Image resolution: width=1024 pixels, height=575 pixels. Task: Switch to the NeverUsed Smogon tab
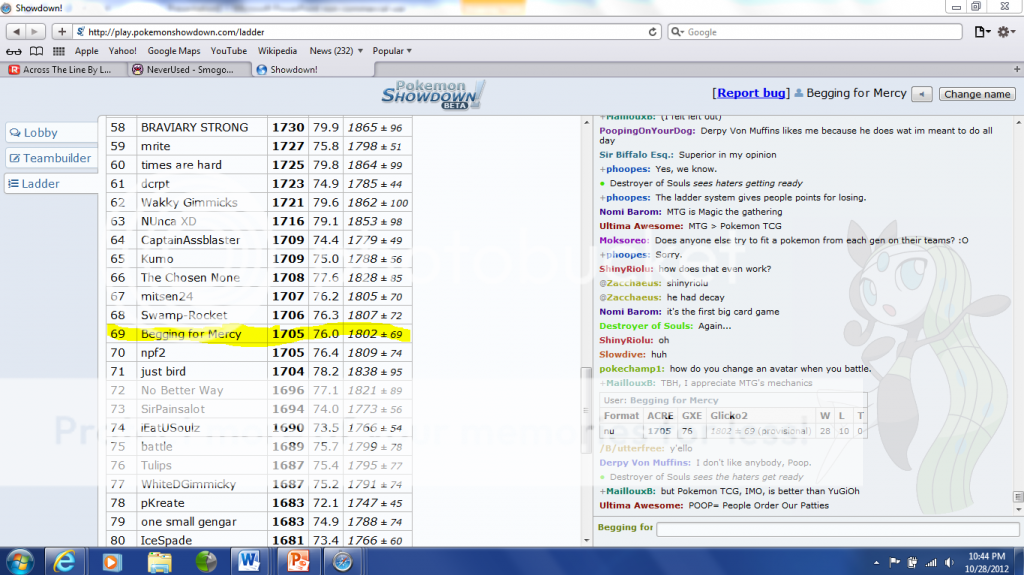tap(187, 70)
